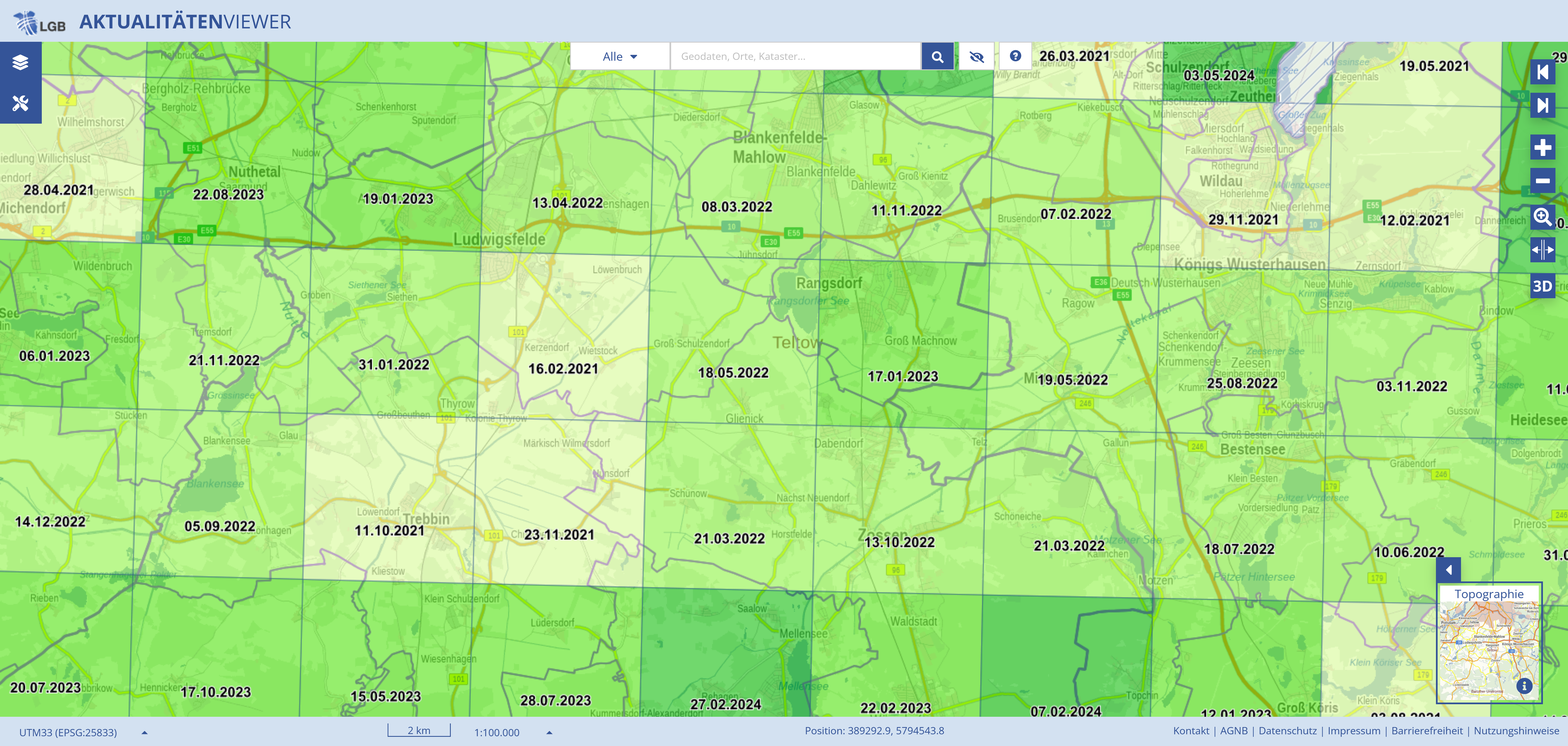The width and height of the screenshot is (1568, 746).
Task: Expand the 1:100.000 scale selector
Action: 513,732
